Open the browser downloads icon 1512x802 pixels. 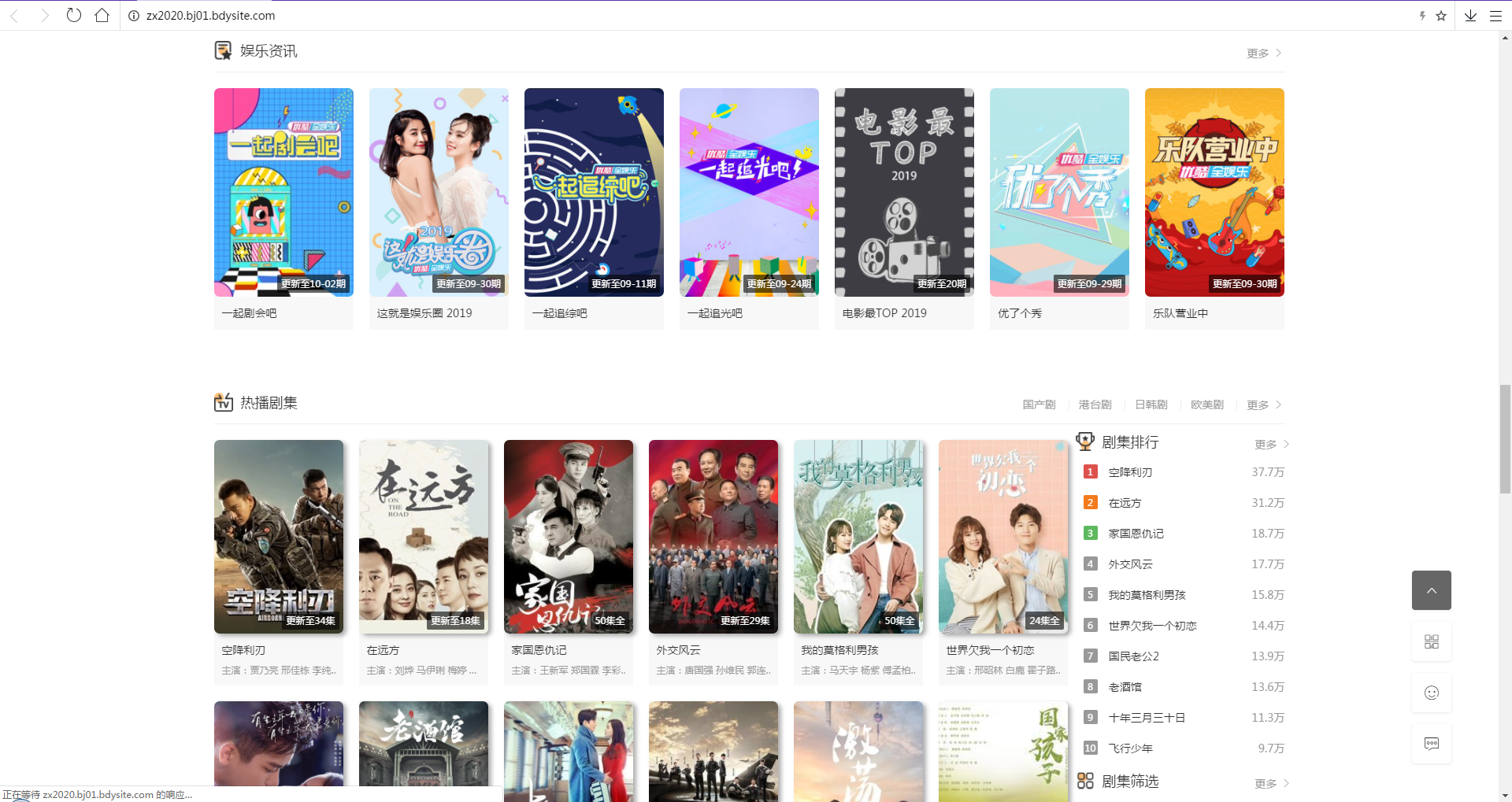(x=1470, y=16)
